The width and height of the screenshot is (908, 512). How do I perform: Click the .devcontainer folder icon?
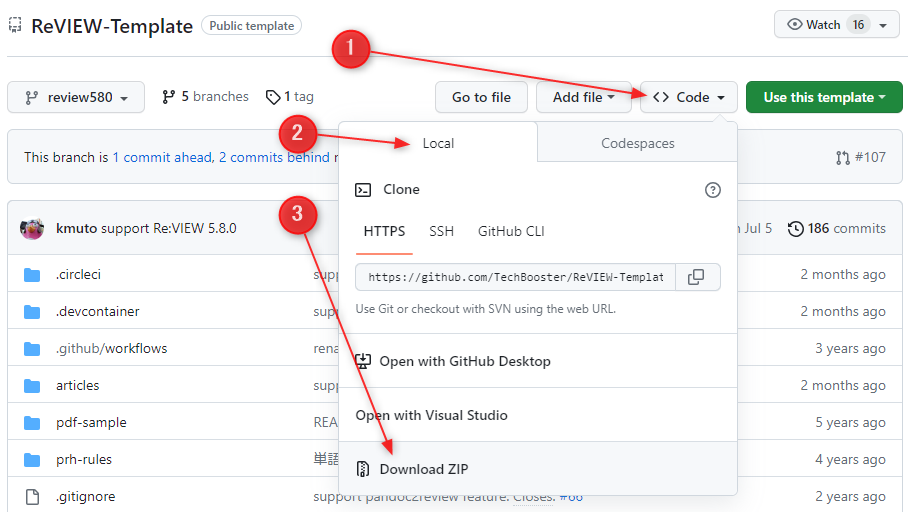click(x=32, y=312)
